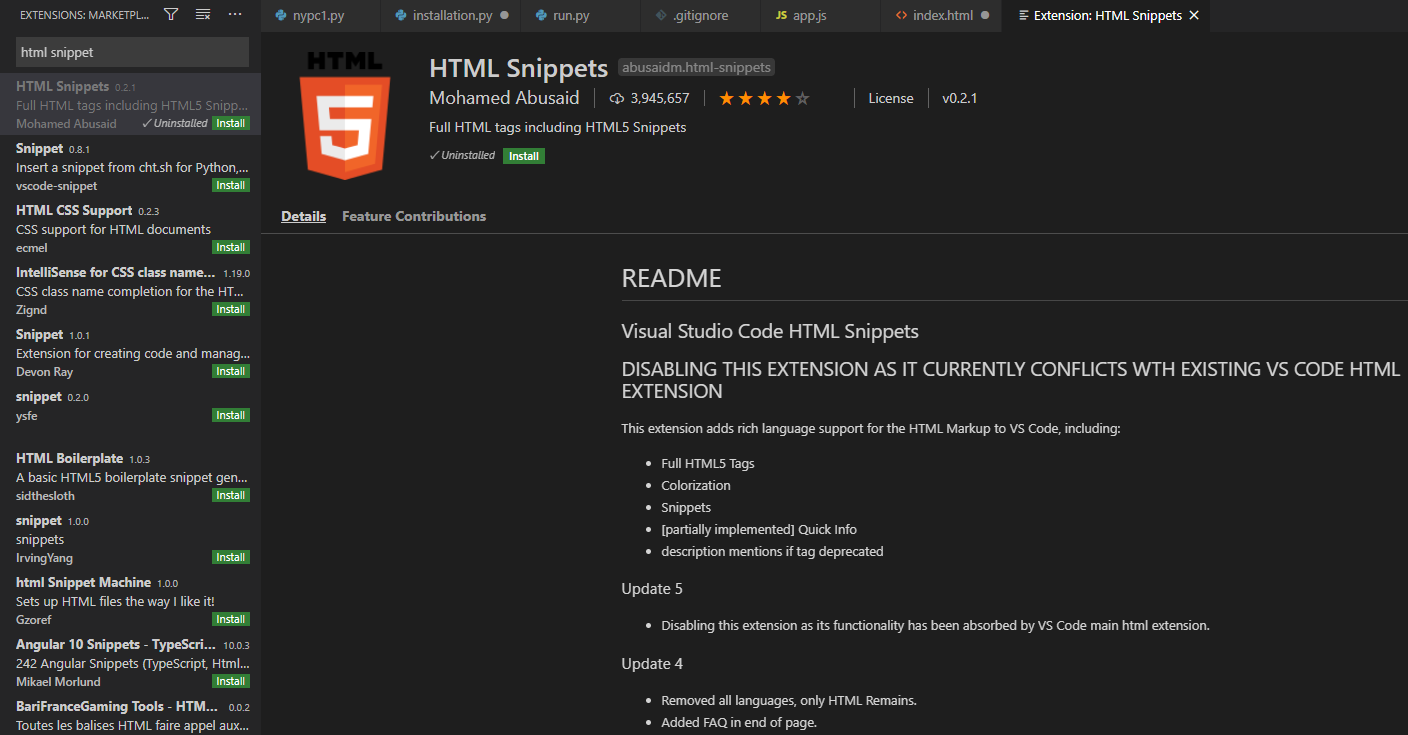This screenshot has width=1408, height=735.
Task: Click the Update 4 heading
Action: click(x=652, y=664)
